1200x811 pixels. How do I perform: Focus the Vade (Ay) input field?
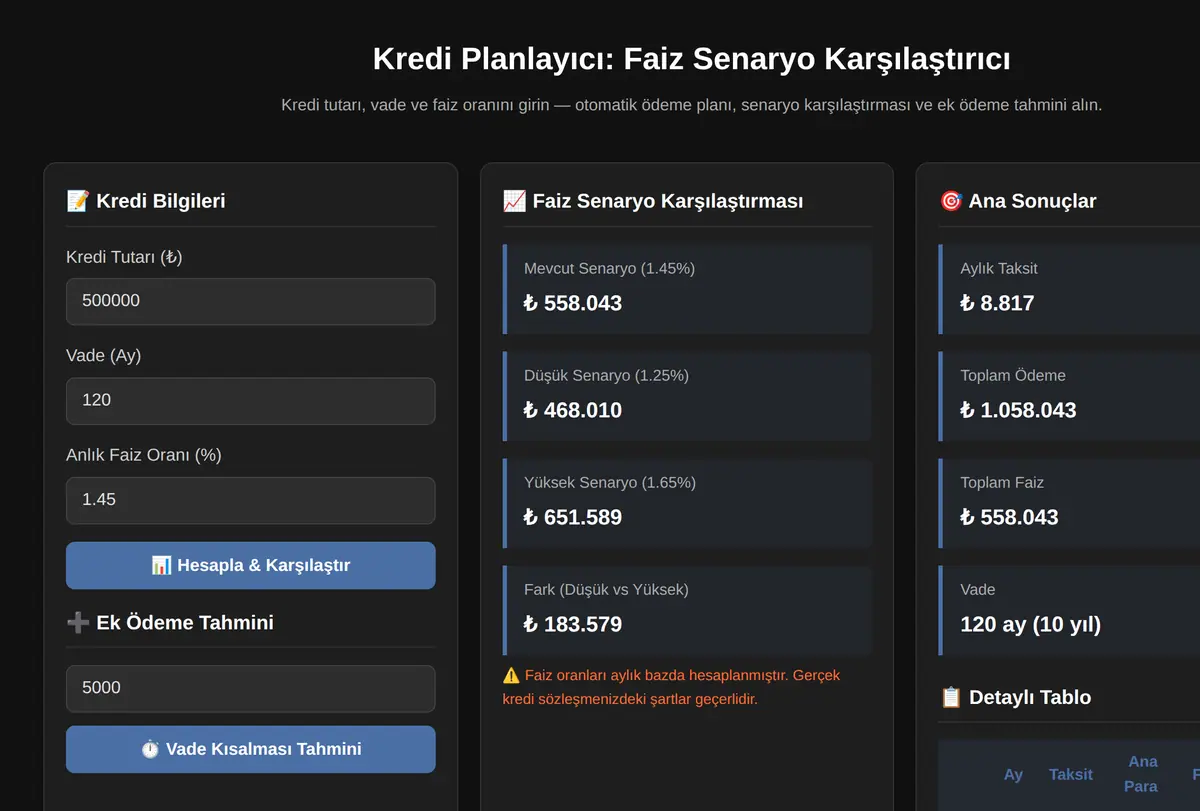click(250, 401)
